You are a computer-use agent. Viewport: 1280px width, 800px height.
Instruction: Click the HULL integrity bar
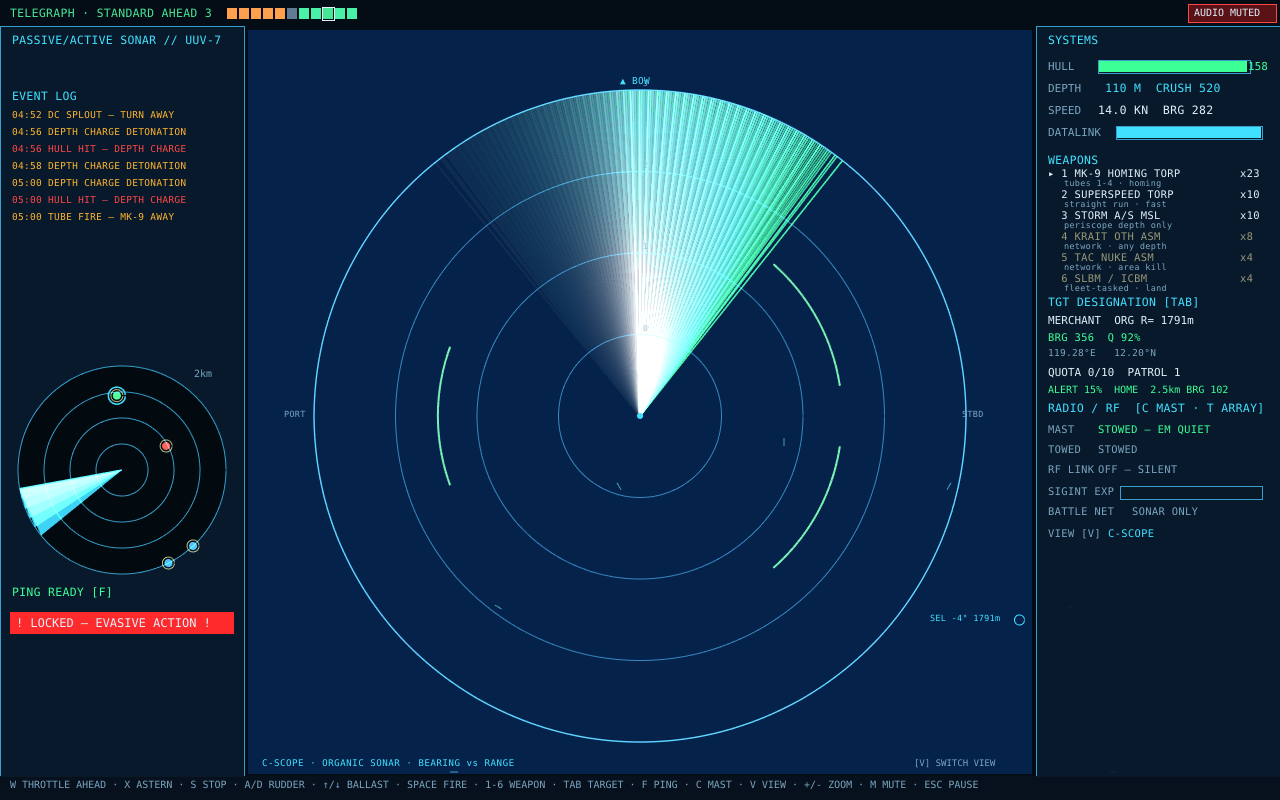point(1174,67)
